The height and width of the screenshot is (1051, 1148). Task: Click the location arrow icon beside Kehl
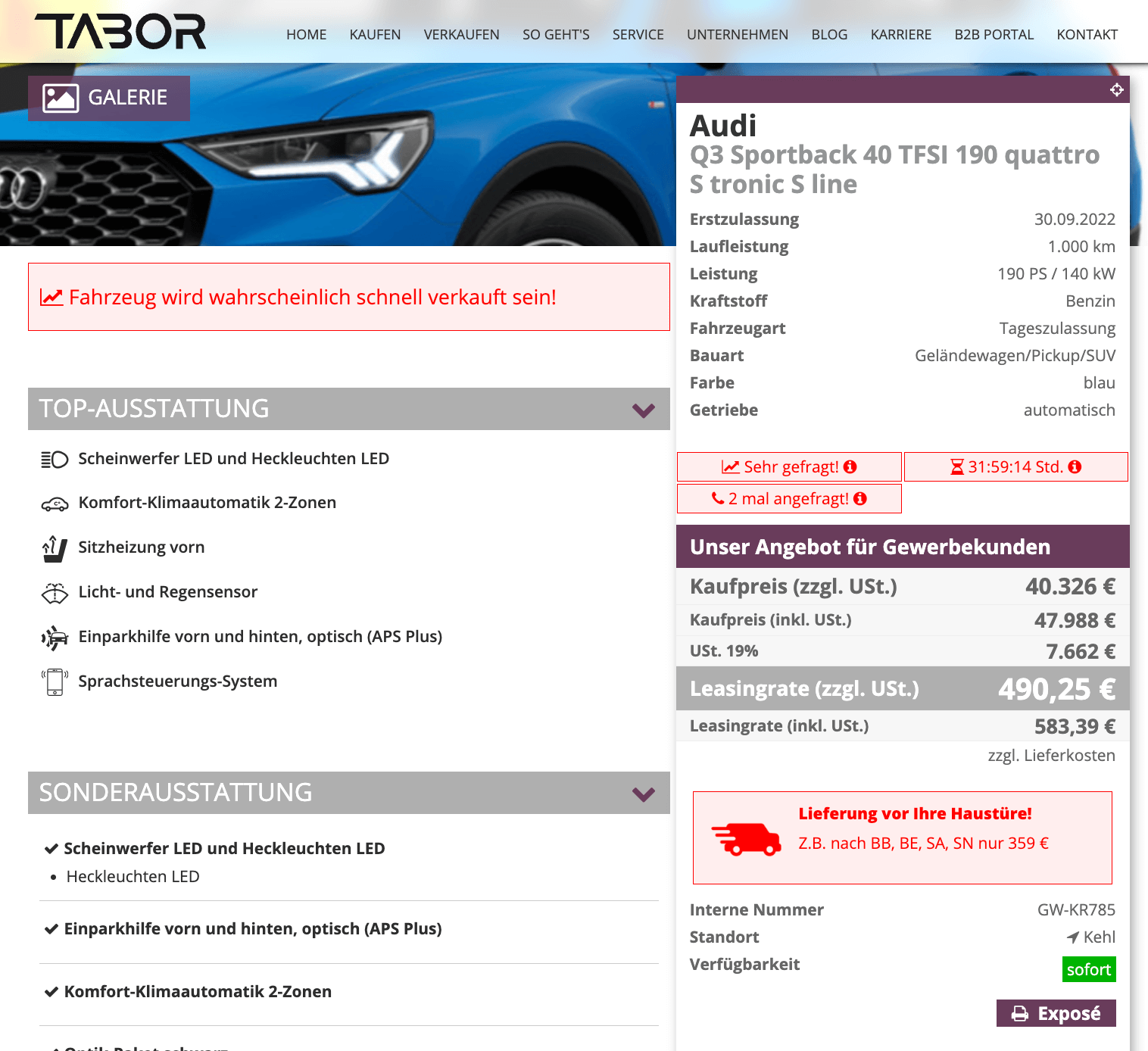coord(1073,937)
